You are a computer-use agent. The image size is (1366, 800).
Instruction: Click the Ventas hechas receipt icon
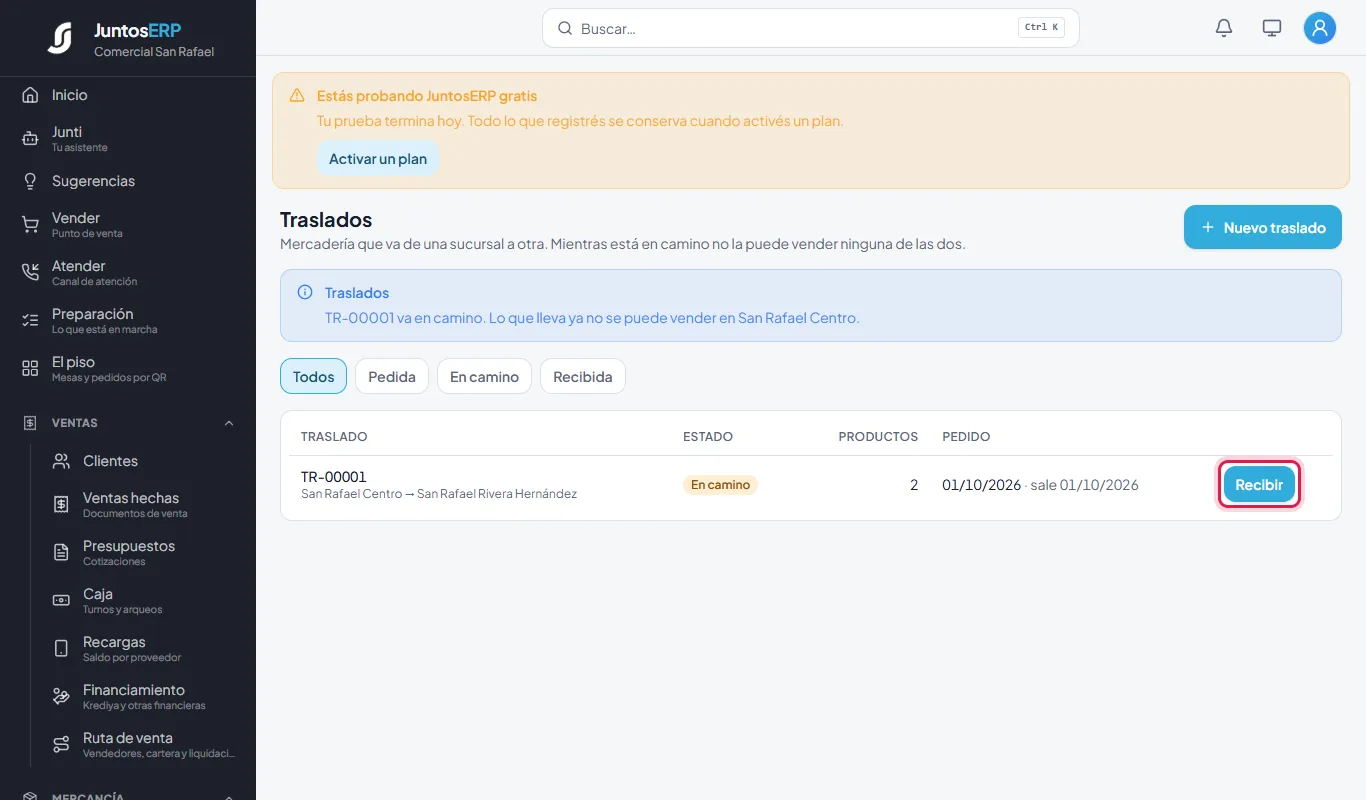61,505
